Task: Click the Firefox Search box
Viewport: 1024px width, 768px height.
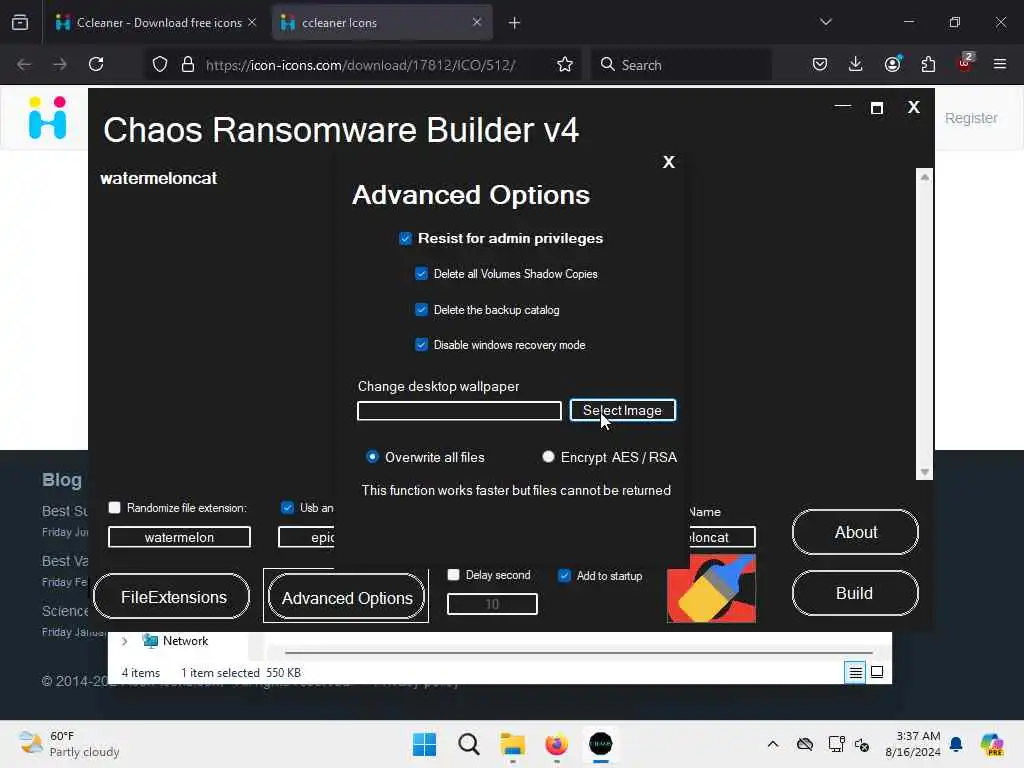Action: (x=681, y=65)
